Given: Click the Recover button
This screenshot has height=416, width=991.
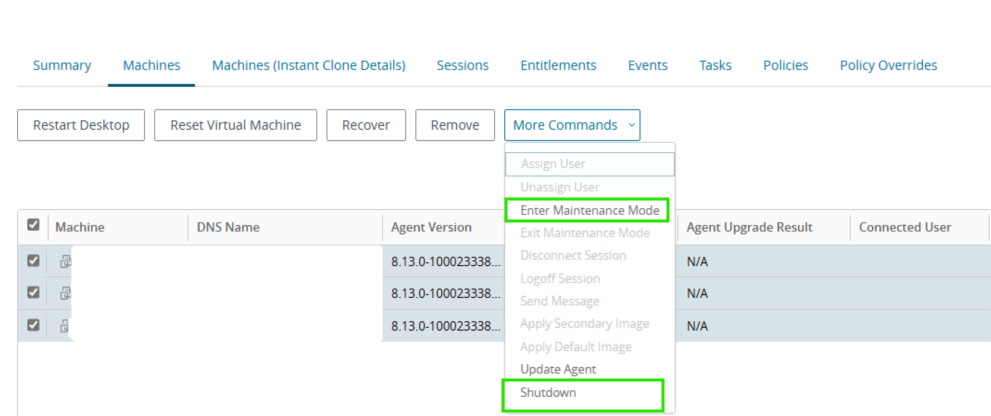Looking at the screenshot, I should pyautogui.click(x=365, y=125).
